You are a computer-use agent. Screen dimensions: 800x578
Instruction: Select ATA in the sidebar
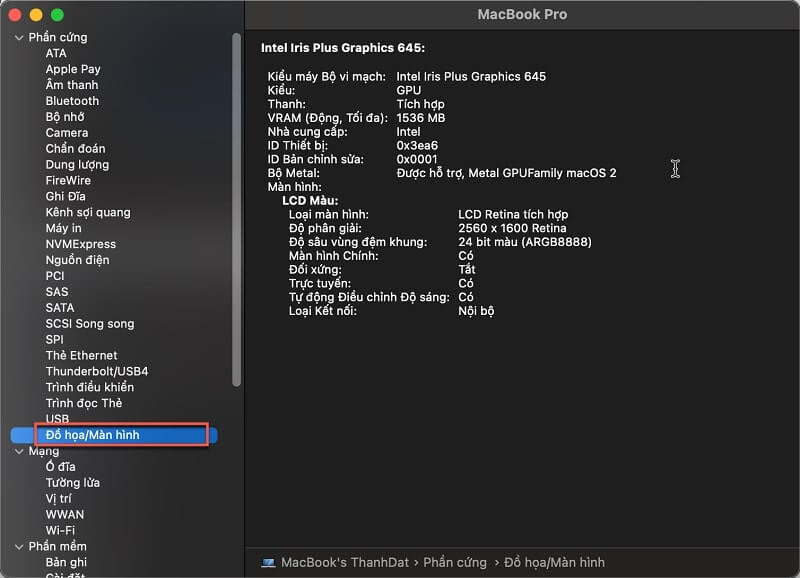[56, 54]
